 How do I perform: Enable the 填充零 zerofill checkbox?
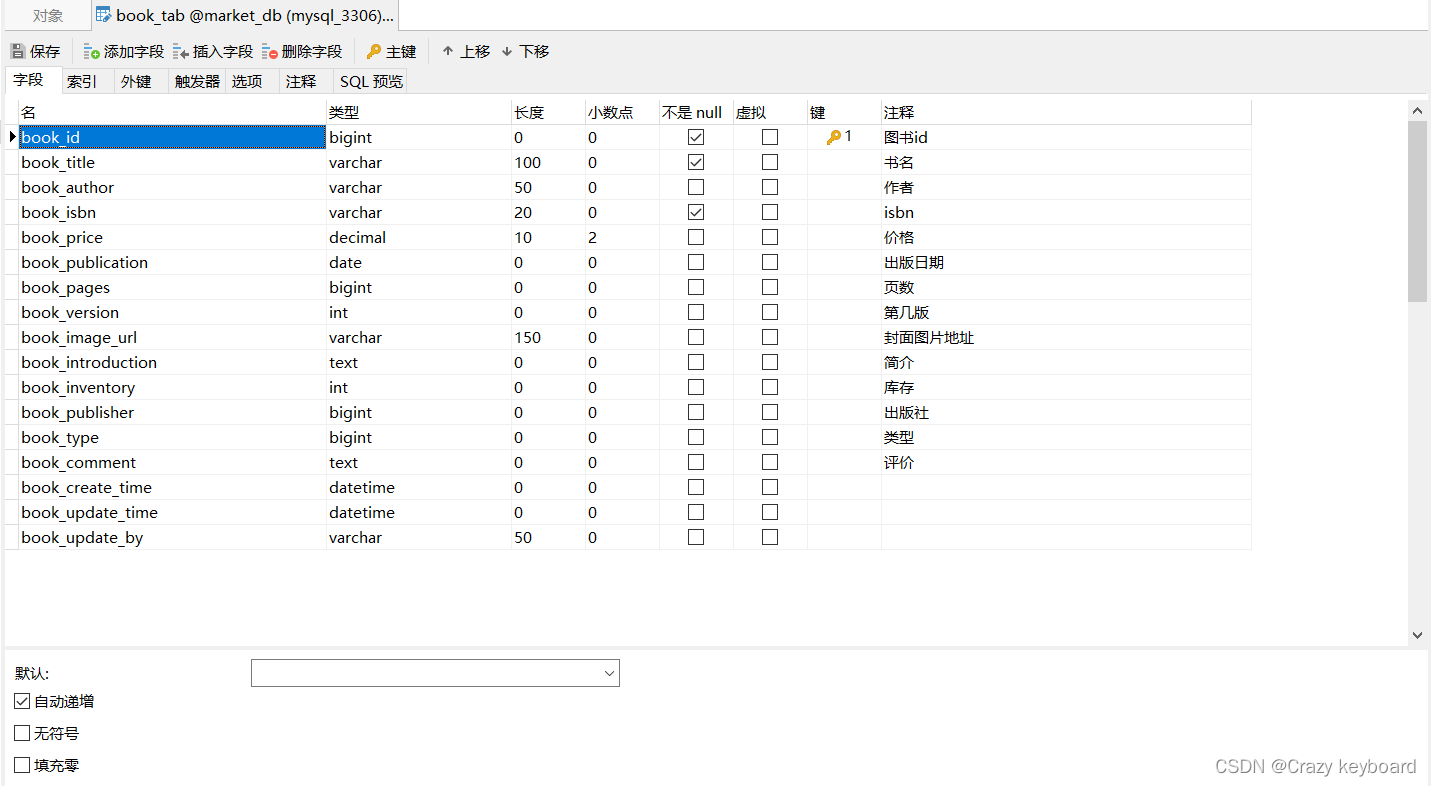pyautogui.click(x=22, y=766)
